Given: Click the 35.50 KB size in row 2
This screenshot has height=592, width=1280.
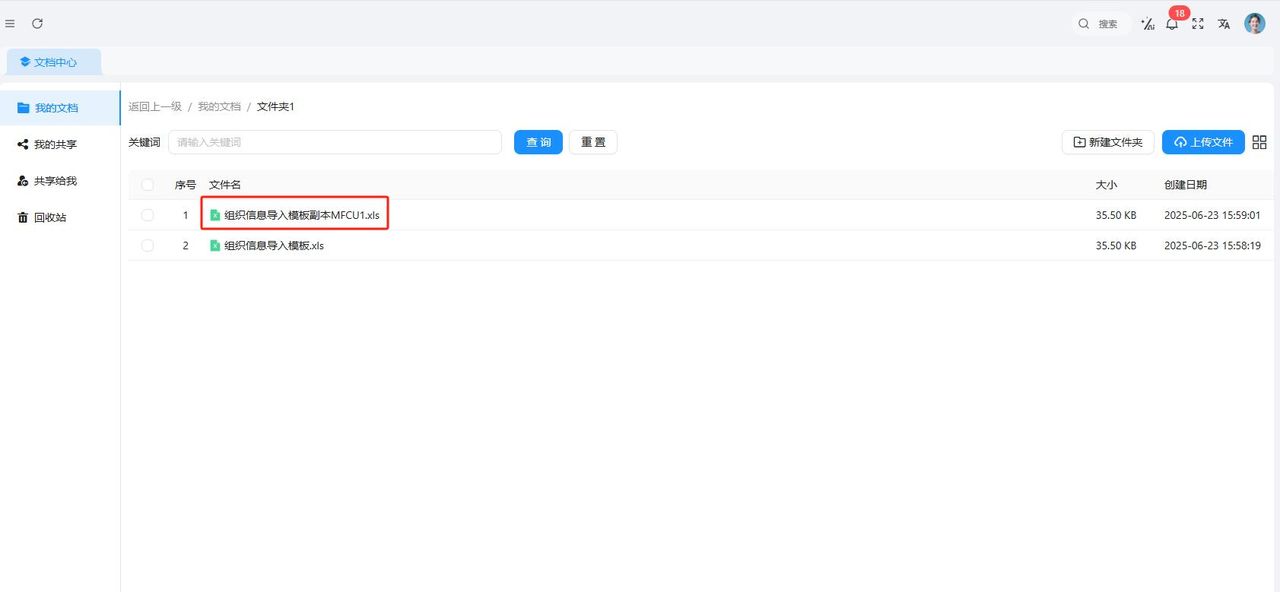Looking at the screenshot, I should 1116,245.
